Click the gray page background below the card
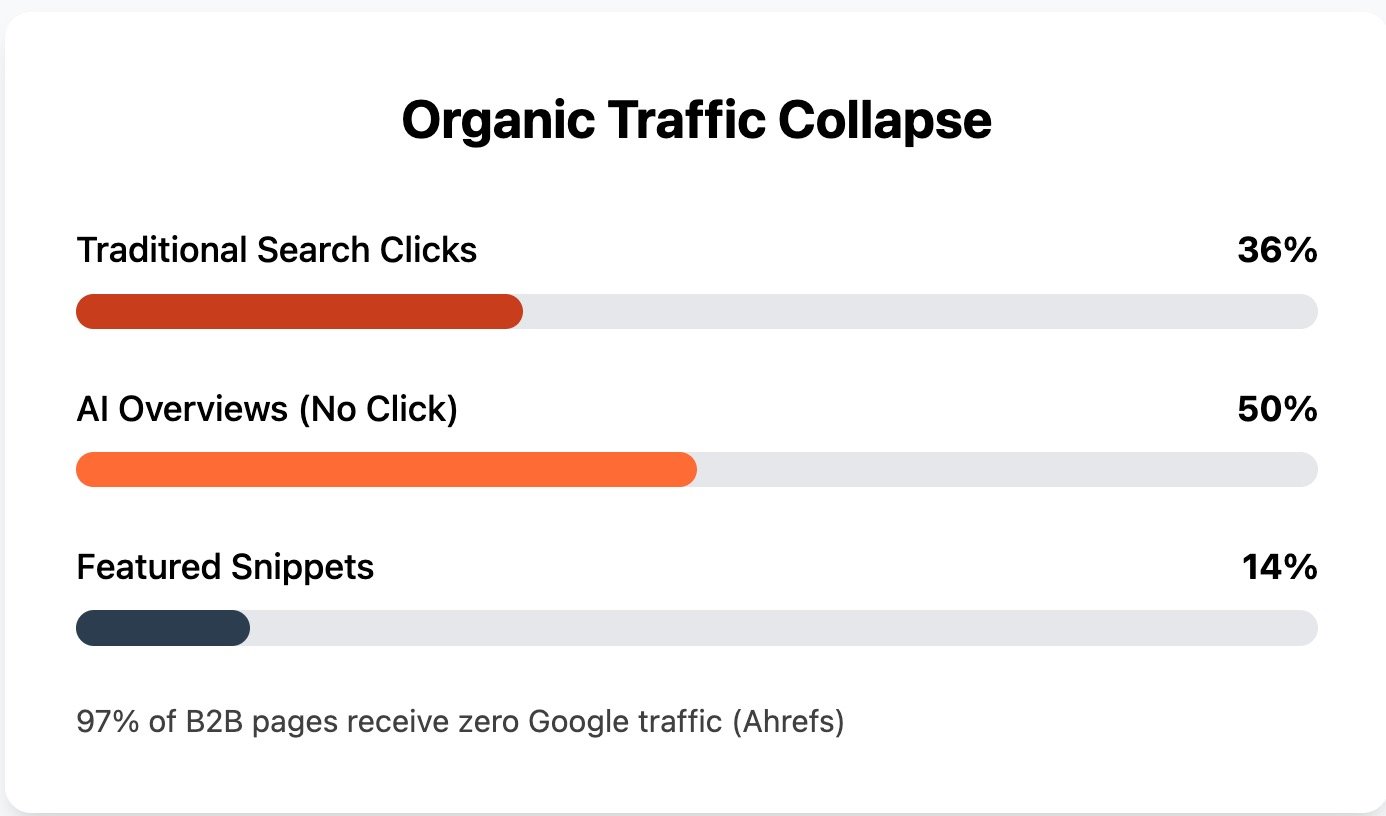The image size is (1386, 816). pyautogui.click(x=693, y=814)
